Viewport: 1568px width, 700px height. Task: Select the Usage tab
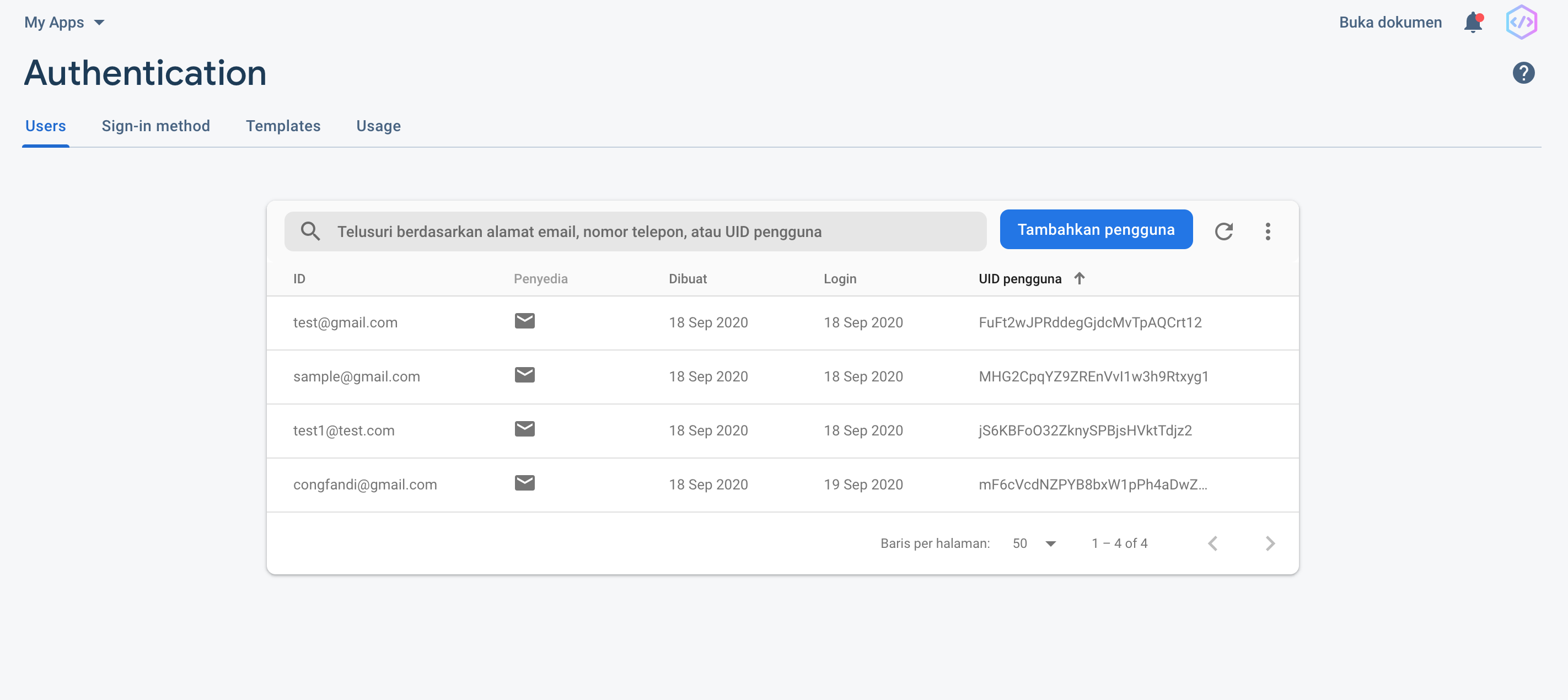point(378,126)
